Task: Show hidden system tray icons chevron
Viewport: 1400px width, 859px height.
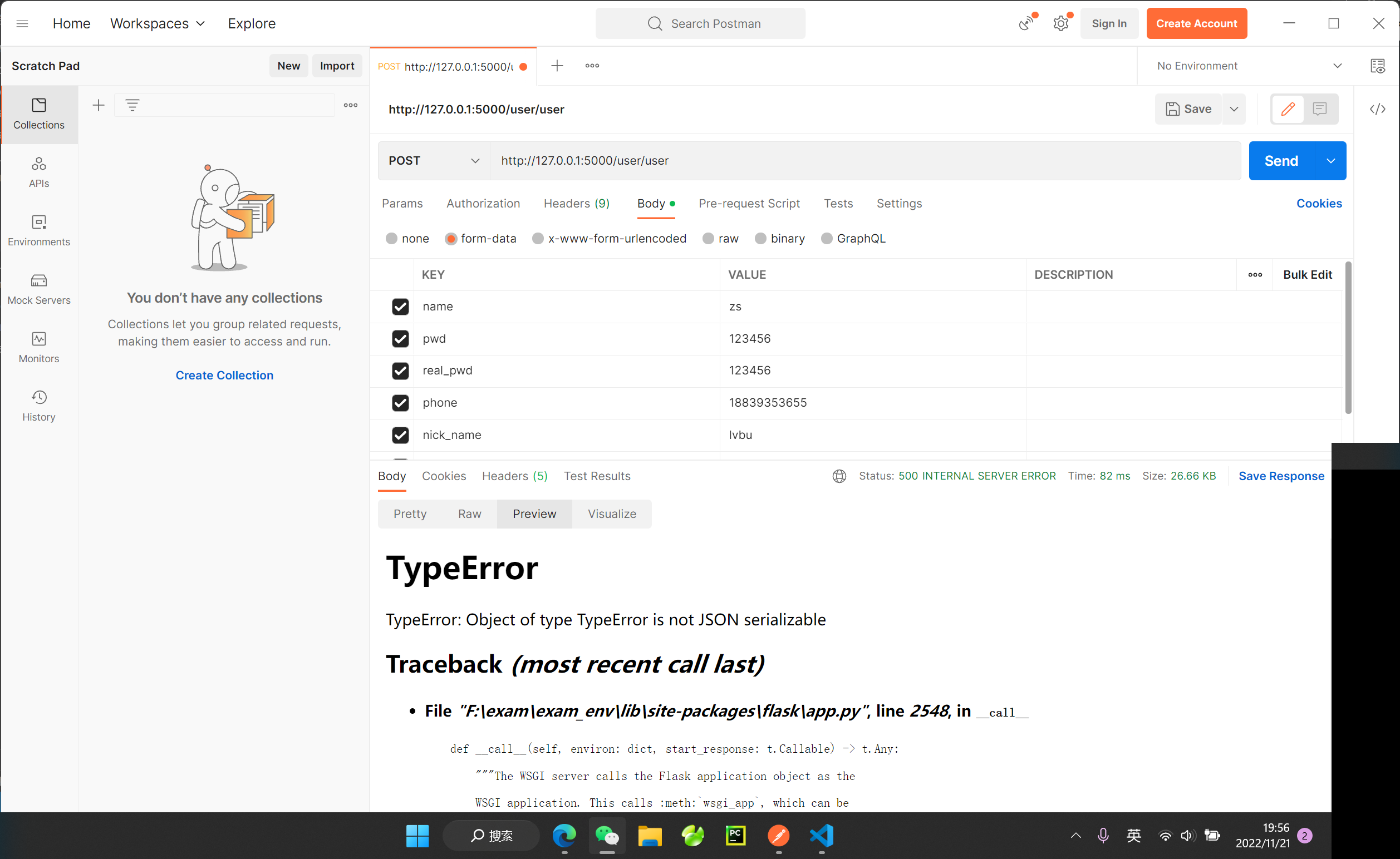Action: point(1075,835)
